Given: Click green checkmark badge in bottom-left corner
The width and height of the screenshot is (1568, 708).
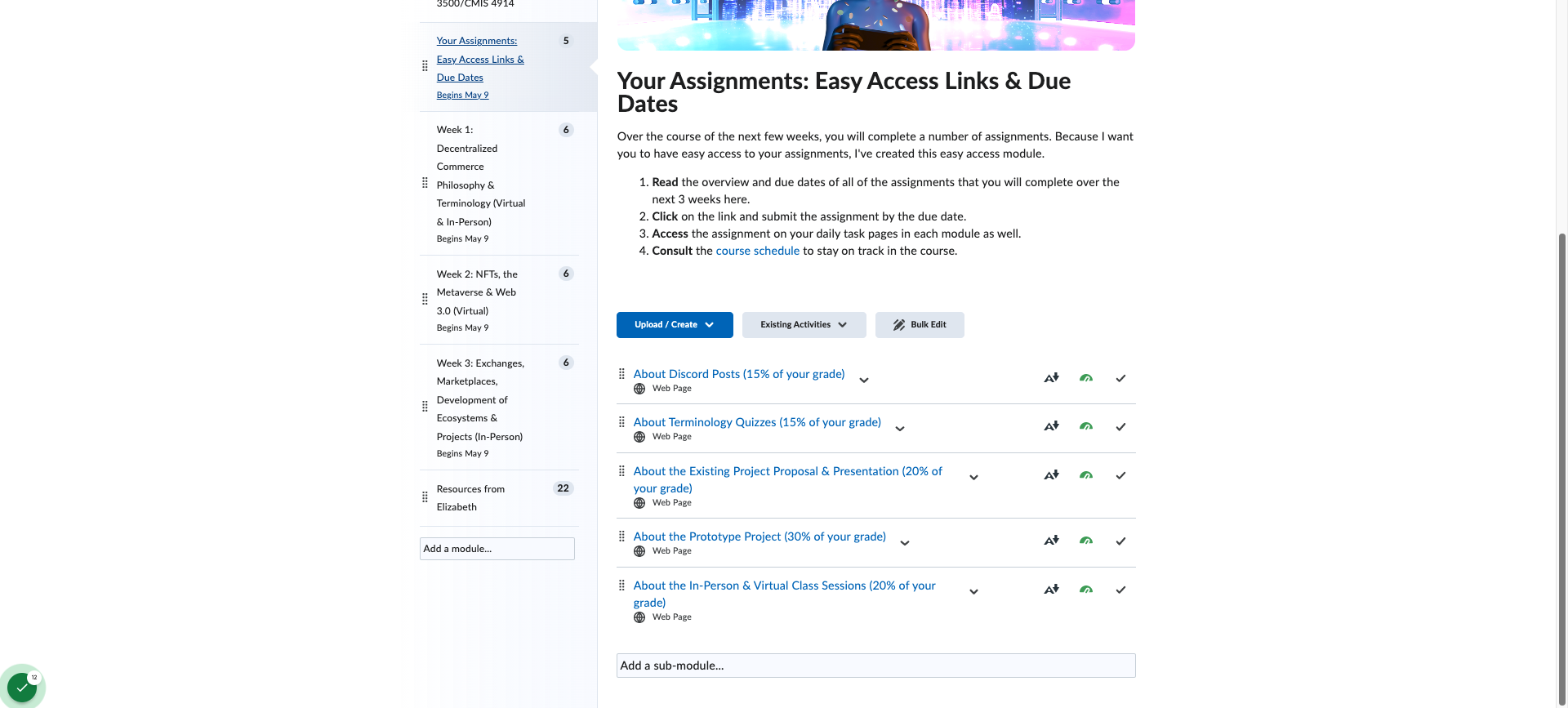Looking at the screenshot, I should click(22, 687).
